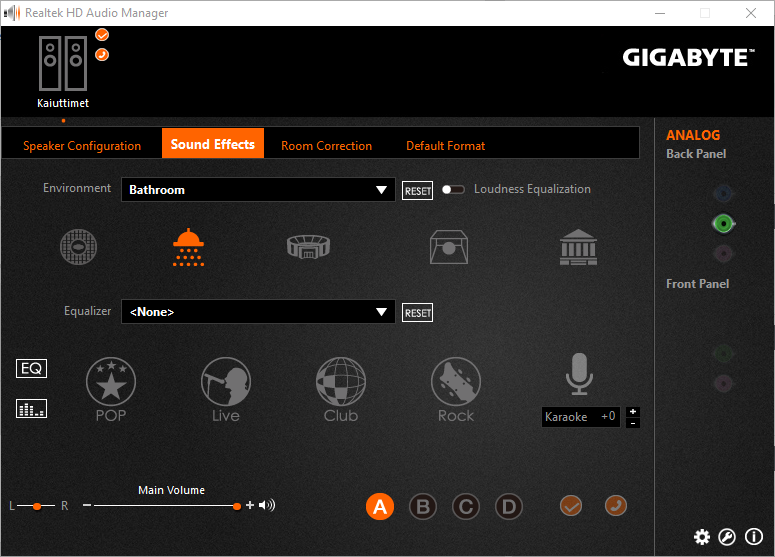775x557 pixels.
Task: Toggle Loudness Equalization switch
Action: (x=453, y=190)
